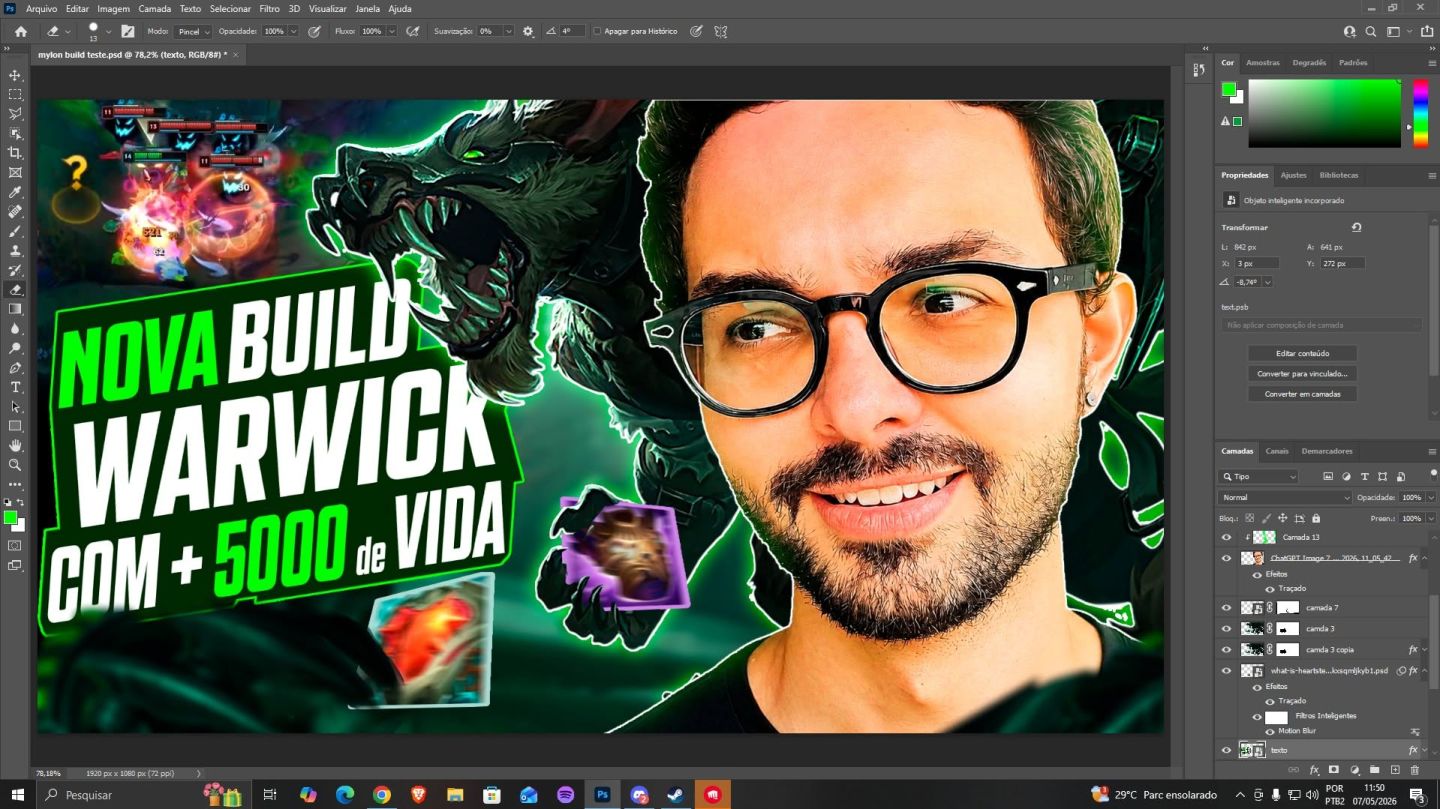Switch to the Ajustes tab
Screen dimensions: 1440x809
click(x=1293, y=175)
